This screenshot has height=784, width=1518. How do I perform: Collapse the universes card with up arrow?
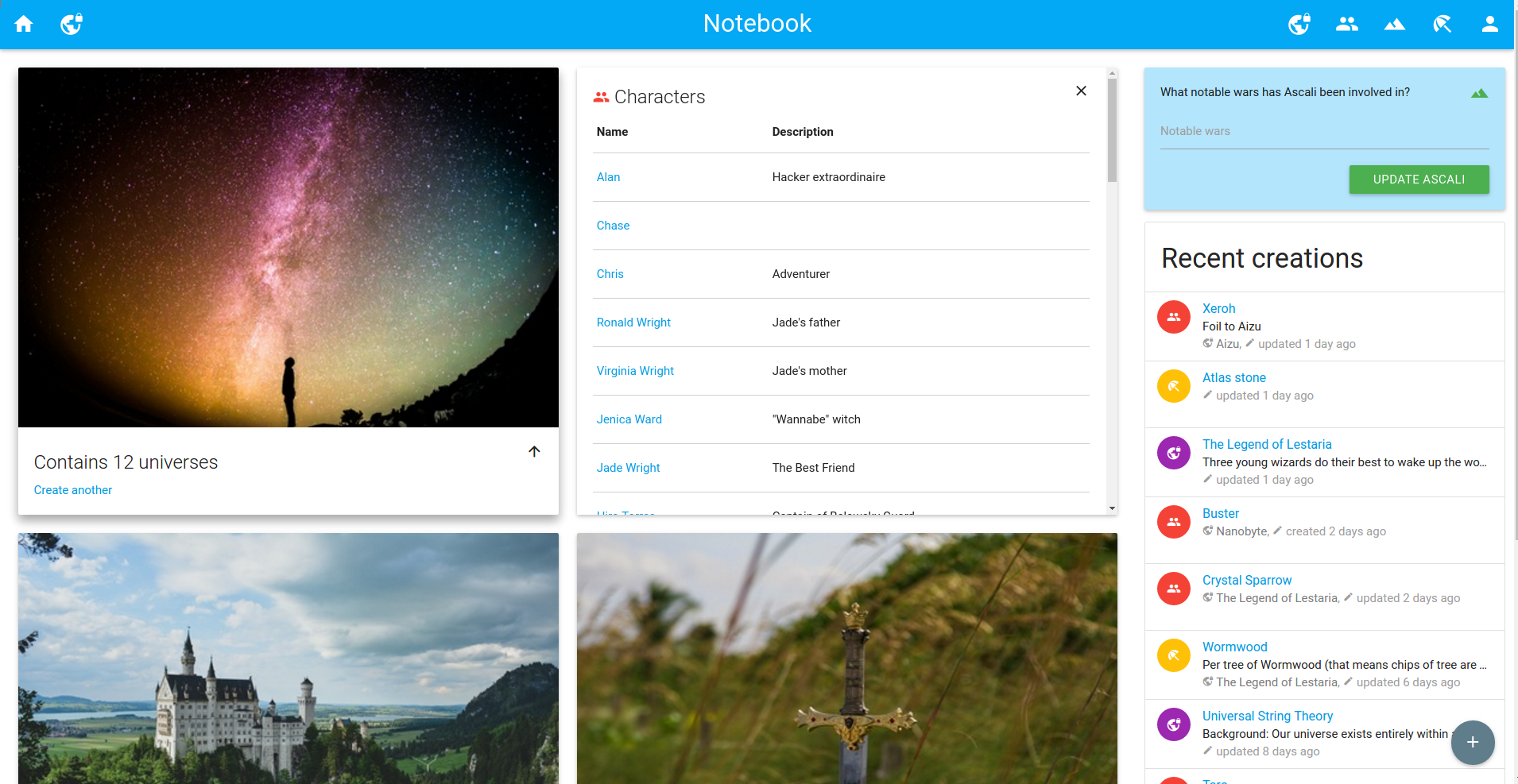click(534, 451)
